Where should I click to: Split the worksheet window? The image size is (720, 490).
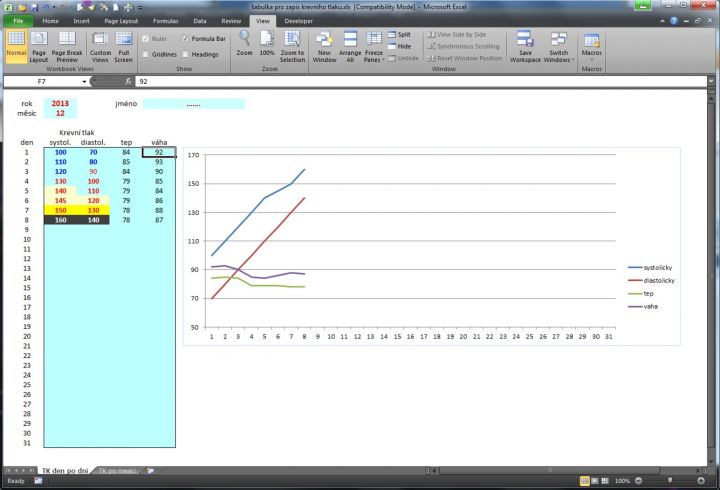(399, 34)
